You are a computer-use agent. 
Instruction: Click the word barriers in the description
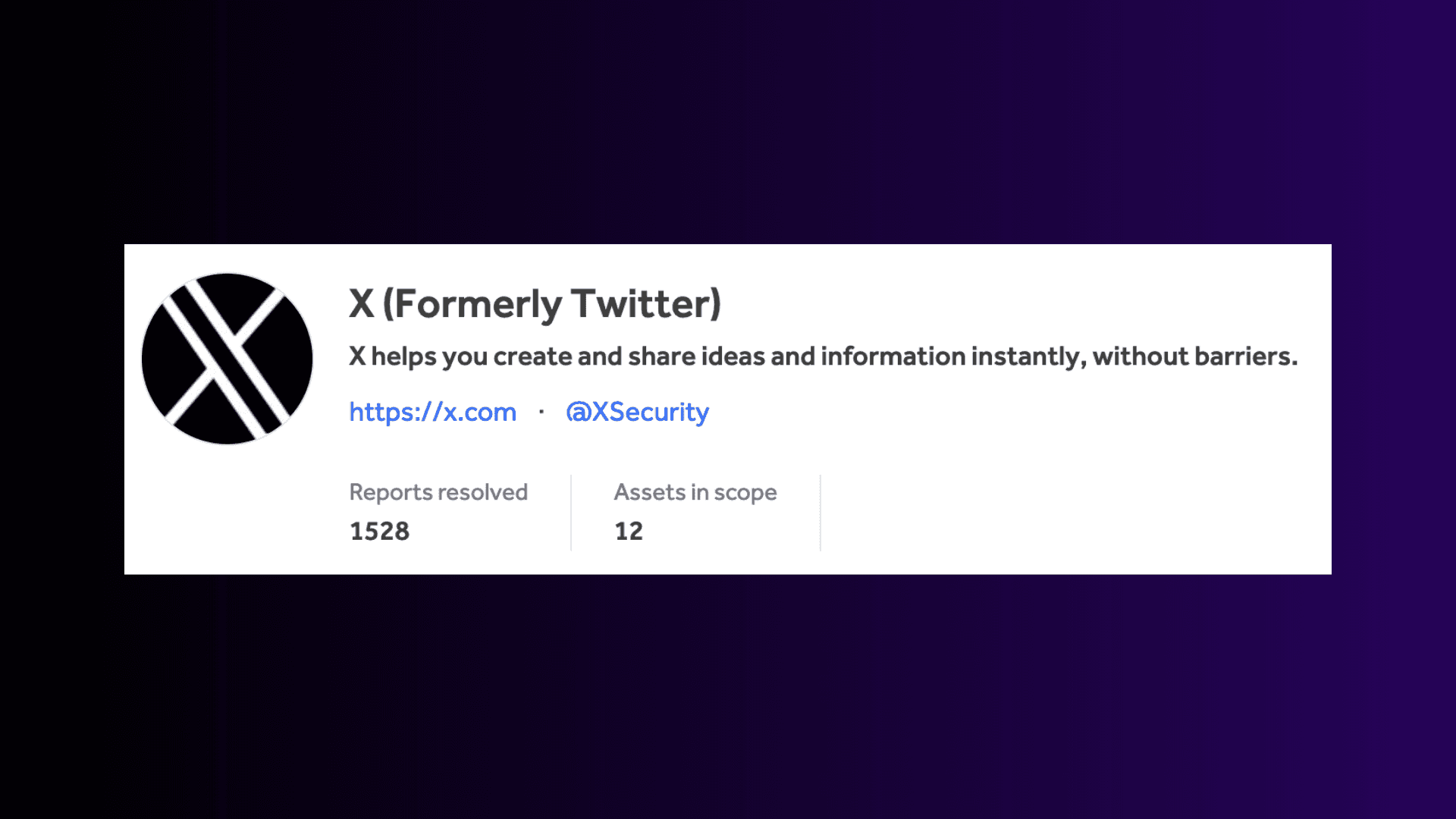tap(1246, 356)
